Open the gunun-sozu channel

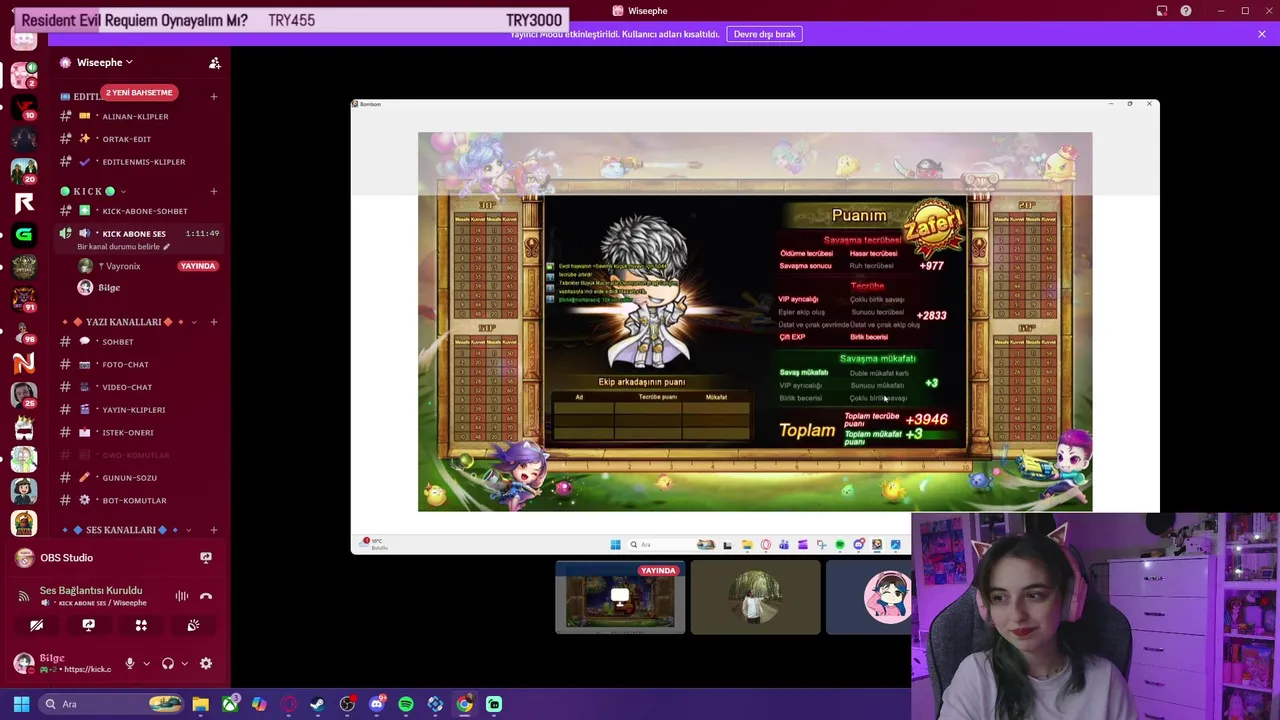139,477
